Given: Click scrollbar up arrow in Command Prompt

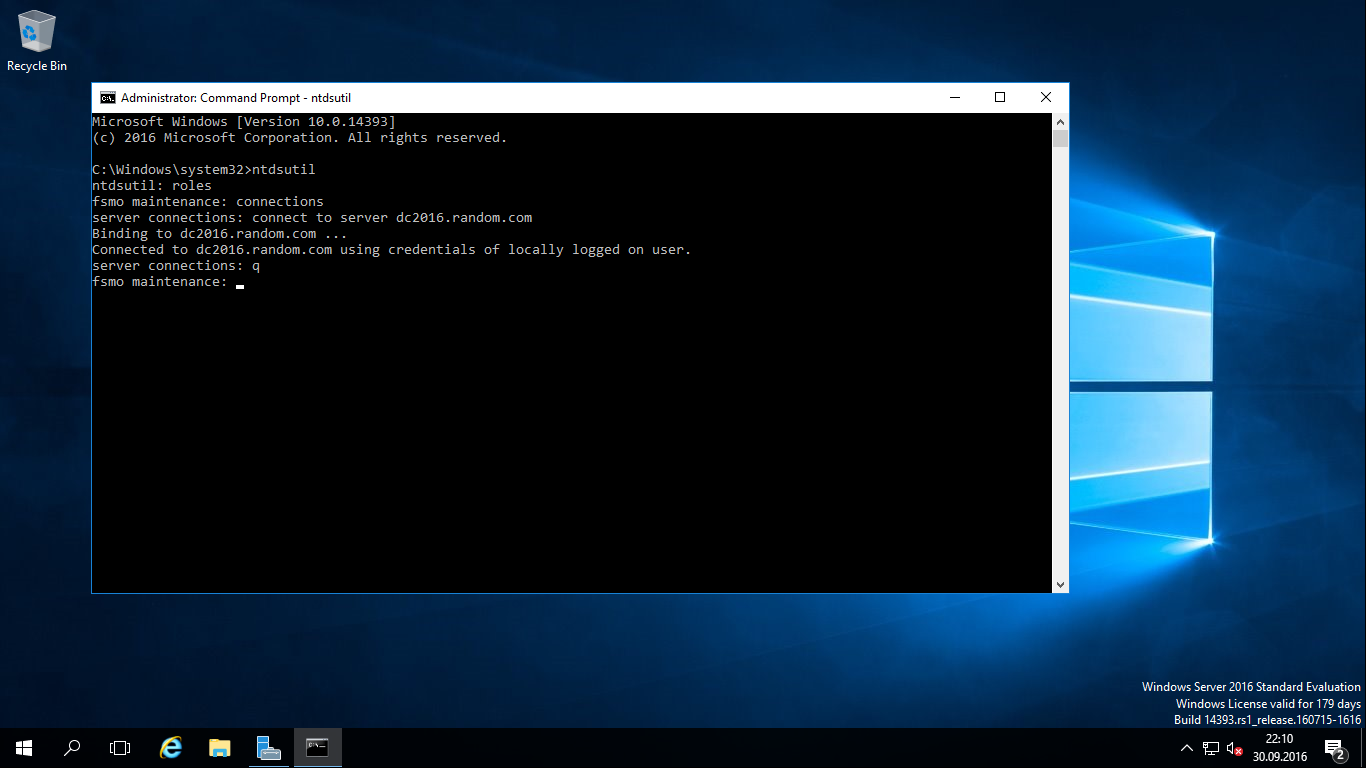Looking at the screenshot, I should [1060, 121].
